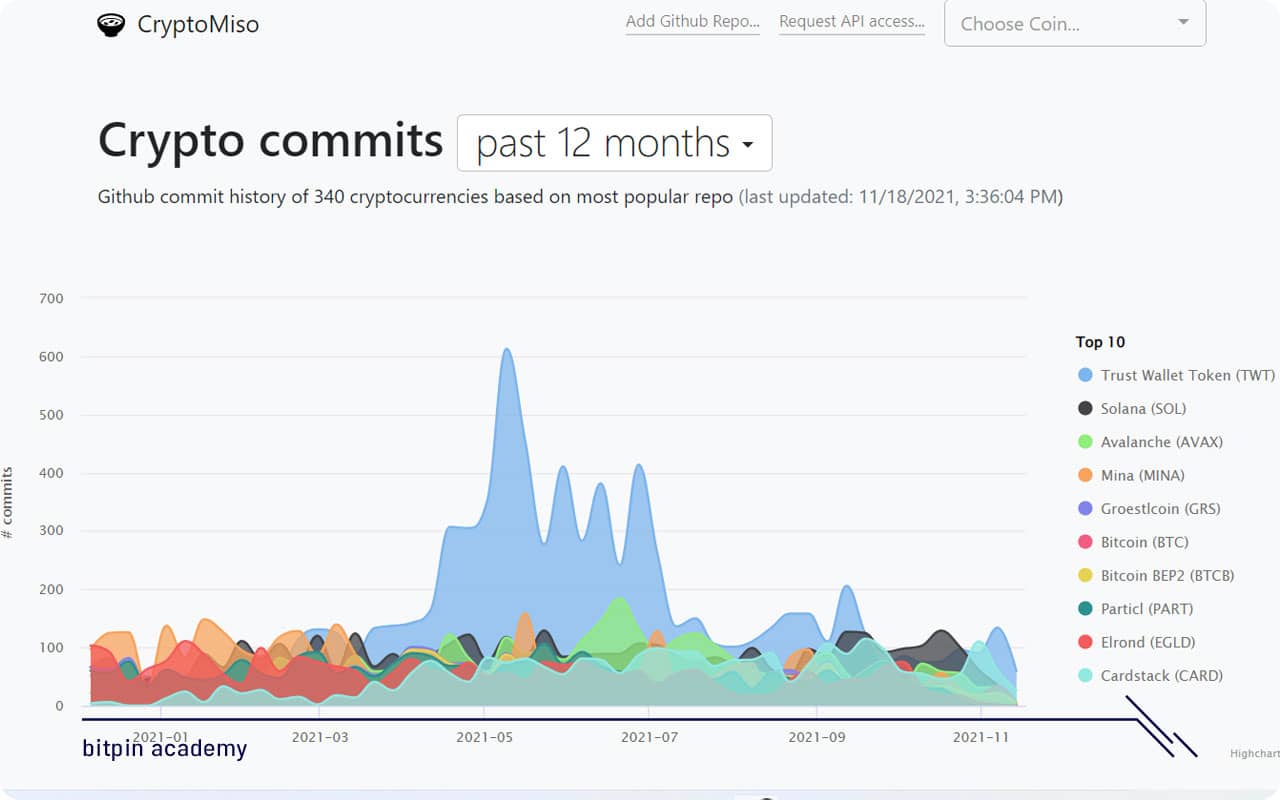Click the 2021-11 x-axis label
Image resolution: width=1280 pixels, height=800 pixels.
(x=981, y=738)
